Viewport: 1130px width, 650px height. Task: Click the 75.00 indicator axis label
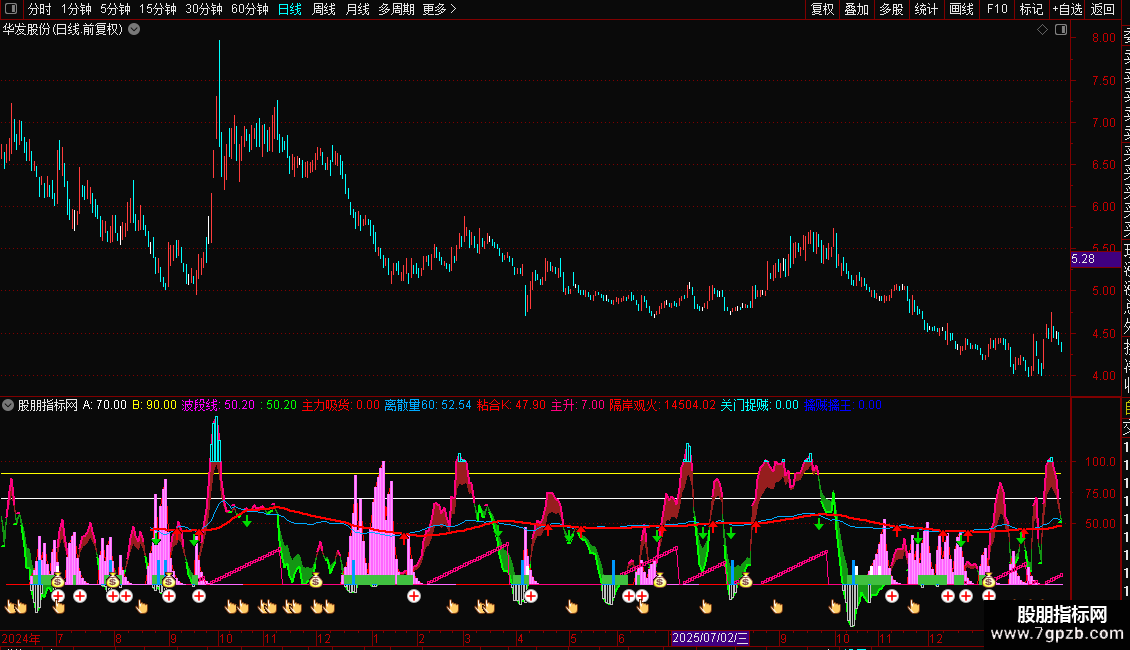pyautogui.click(x=1100, y=494)
